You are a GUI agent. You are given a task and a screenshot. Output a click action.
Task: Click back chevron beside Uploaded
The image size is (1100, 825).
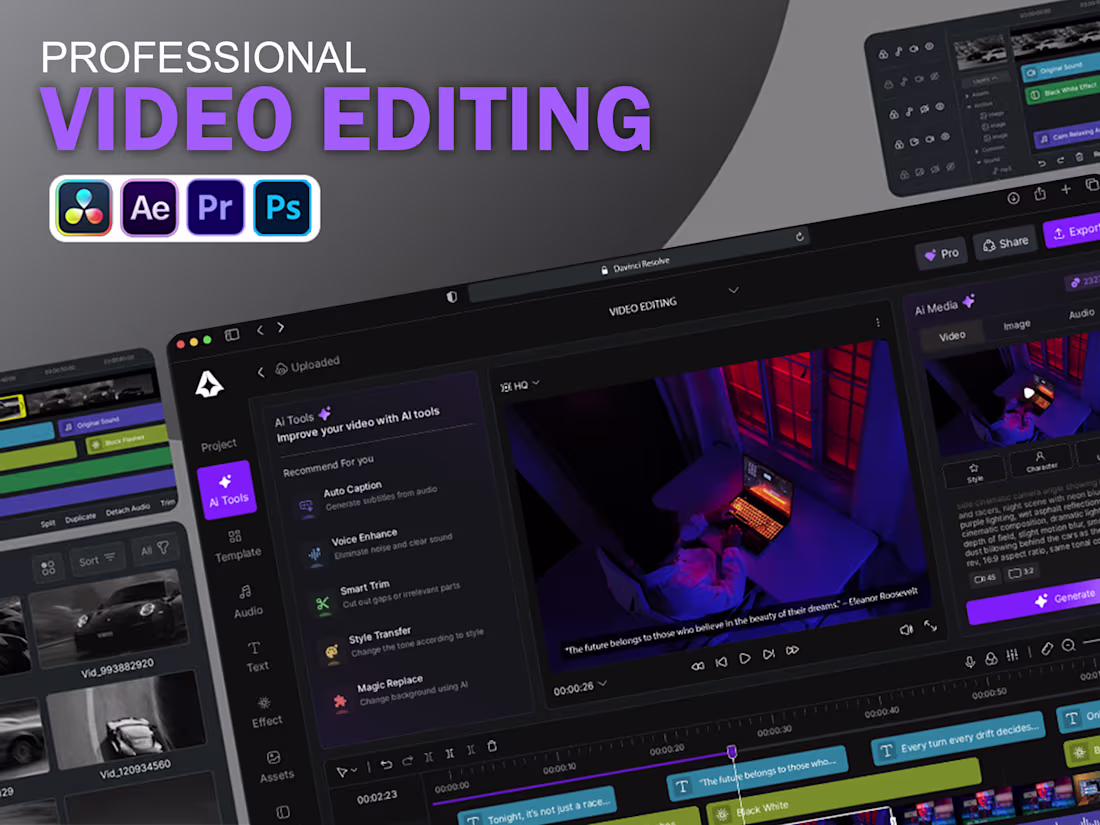click(261, 372)
